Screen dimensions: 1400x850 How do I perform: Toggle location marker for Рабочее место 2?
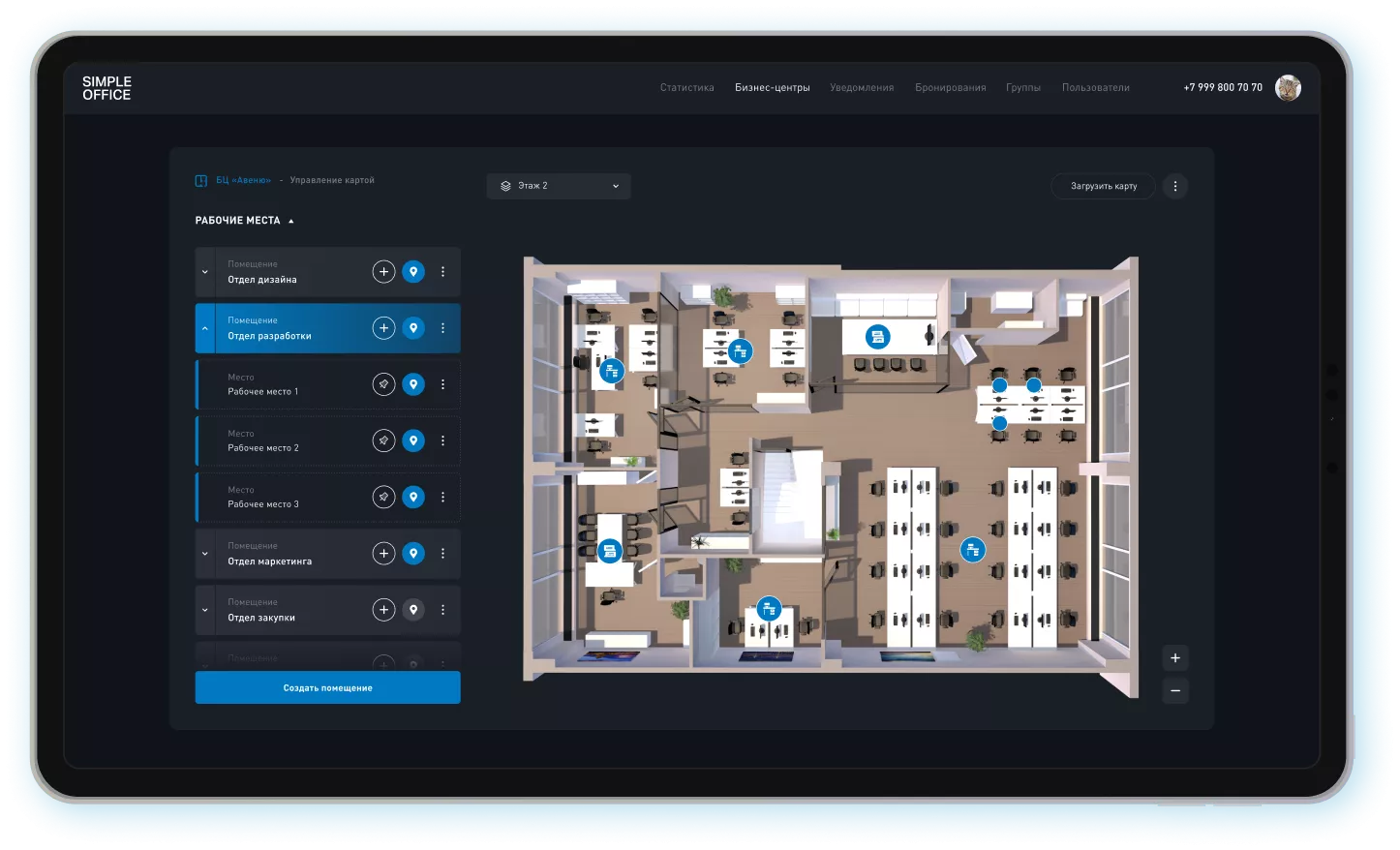tap(413, 441)
